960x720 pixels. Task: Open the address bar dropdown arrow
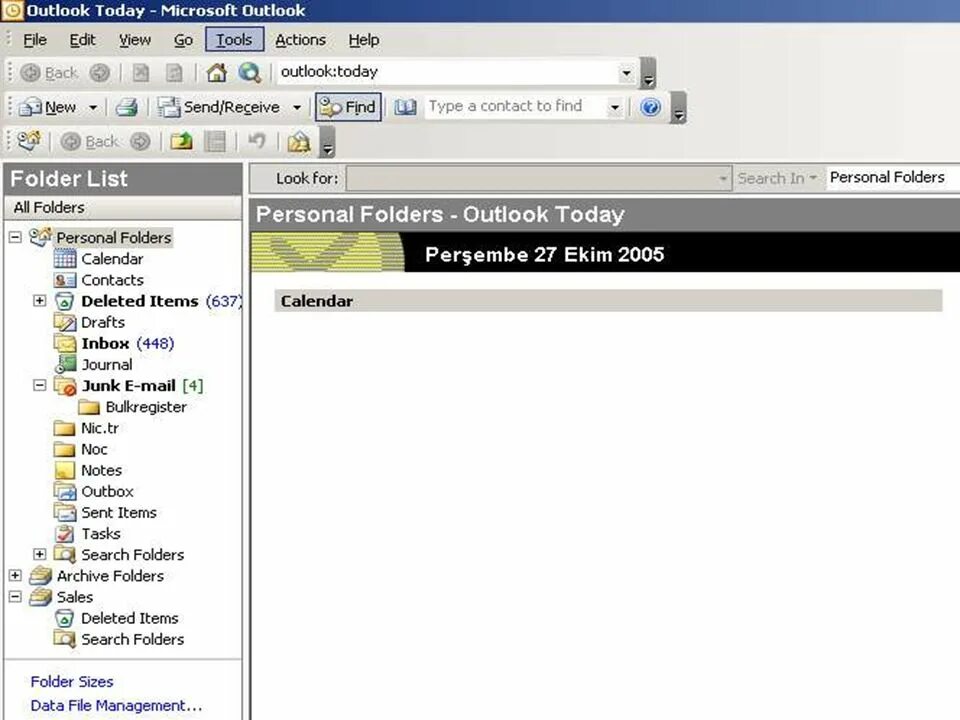(626, 73)
